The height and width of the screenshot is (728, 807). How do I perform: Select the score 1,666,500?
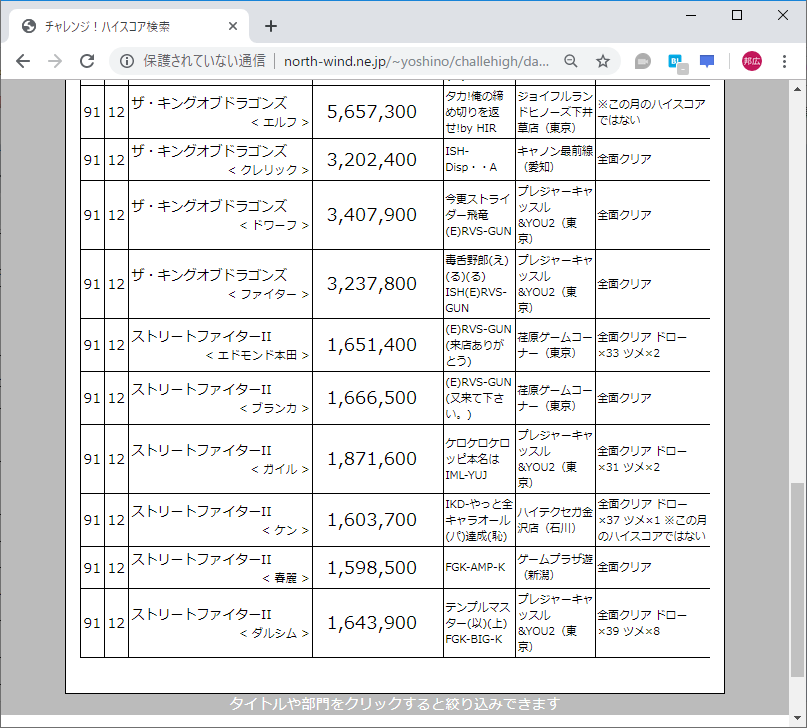[x=372, y=398]
